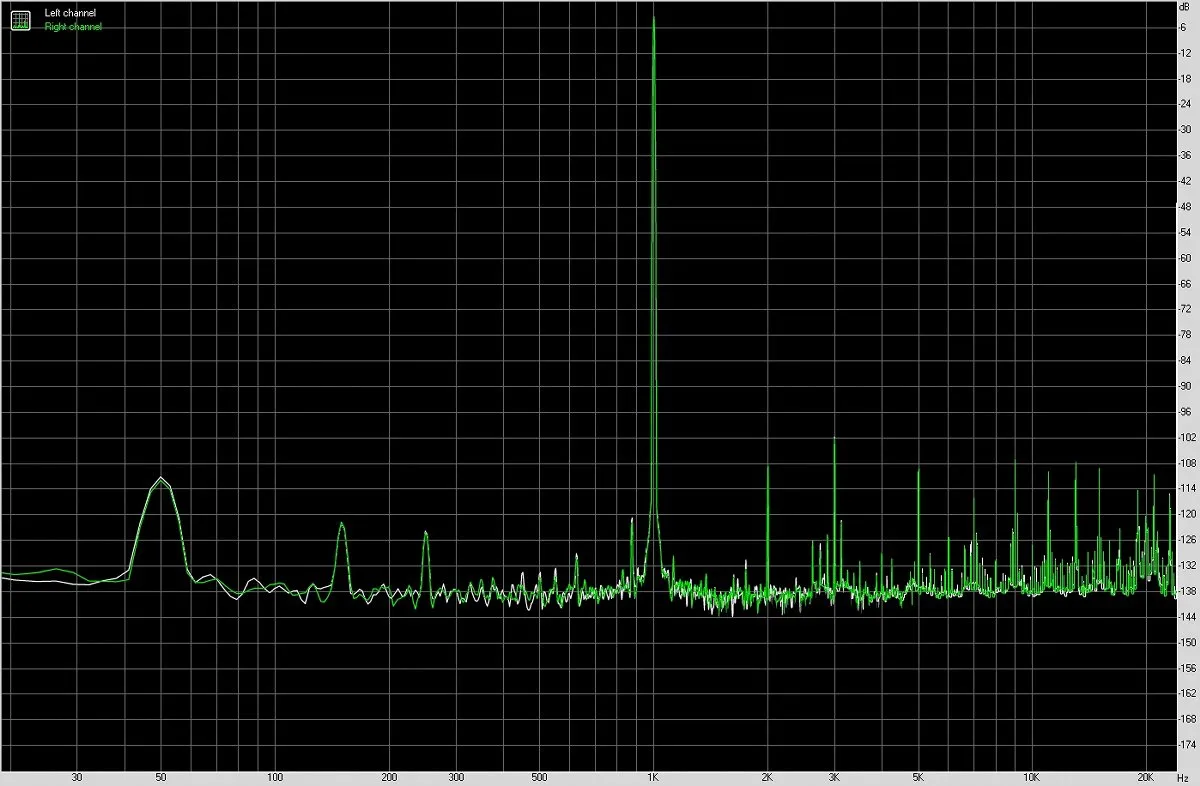Screen dimensions: 1200x786
Task: Click the -72 dB scale label
Action: 1183,309
